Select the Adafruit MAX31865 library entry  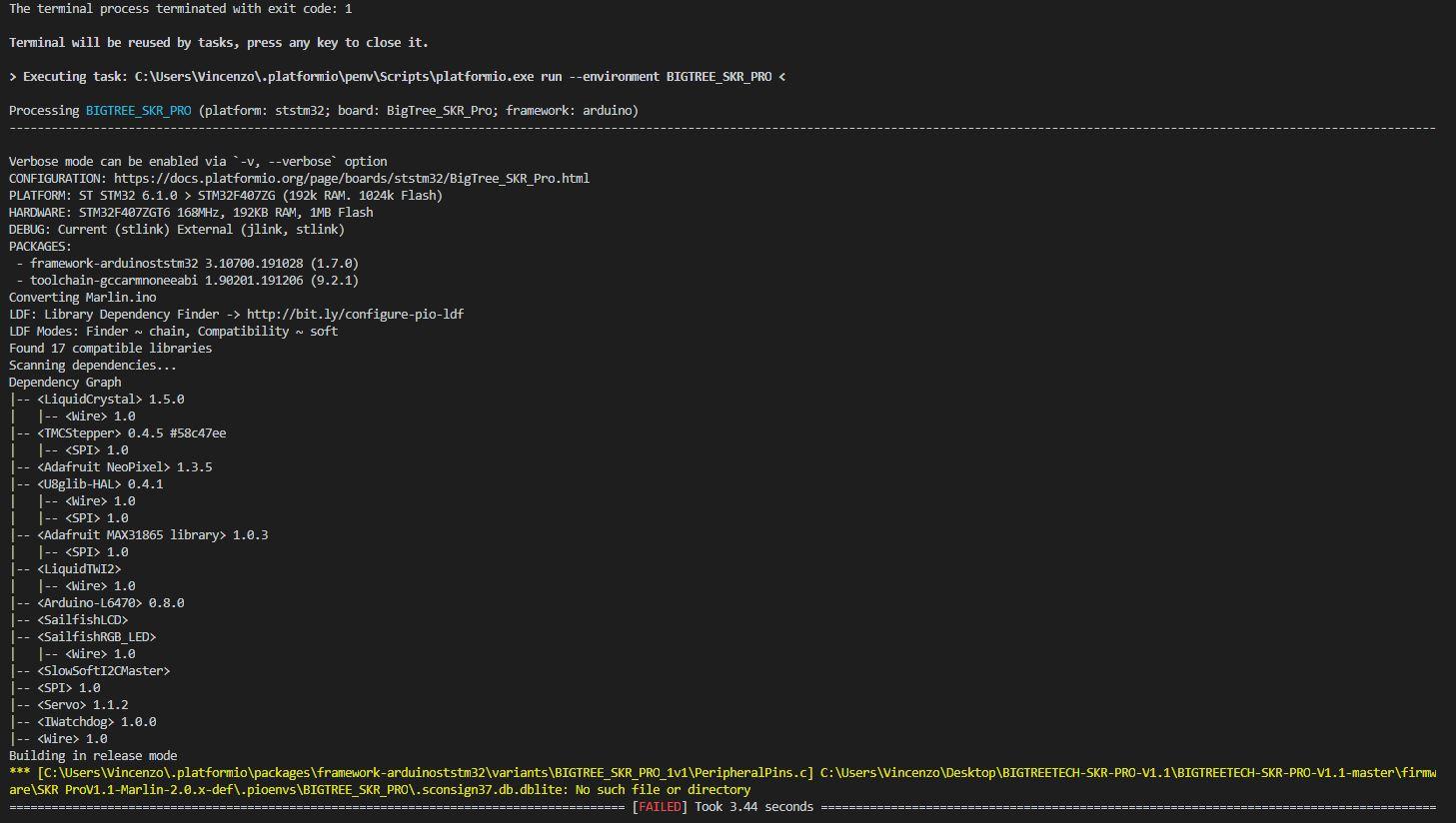pos(152,534)
